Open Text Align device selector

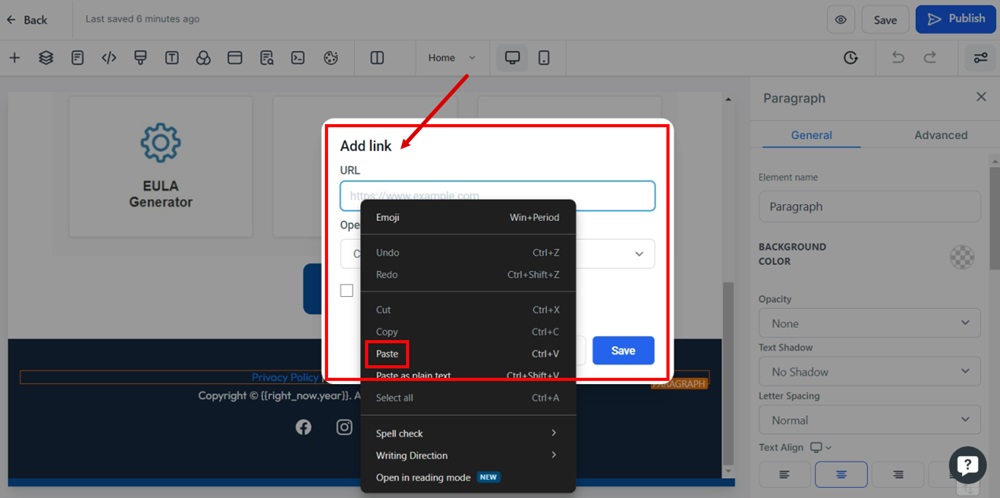click(x=821, y=448)
